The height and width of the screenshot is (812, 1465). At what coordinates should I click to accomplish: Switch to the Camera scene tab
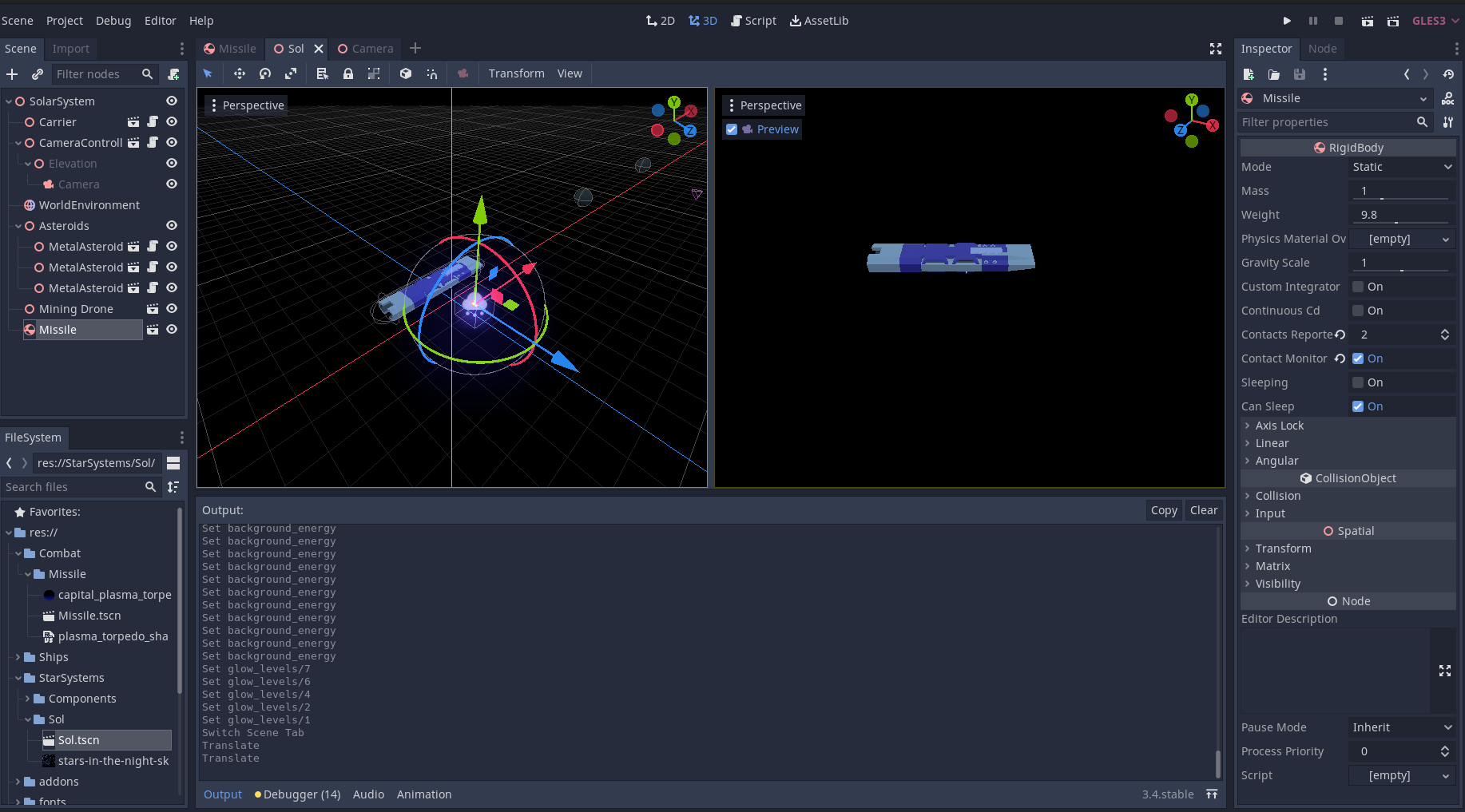pyautogui.click(x=366, y=49)
